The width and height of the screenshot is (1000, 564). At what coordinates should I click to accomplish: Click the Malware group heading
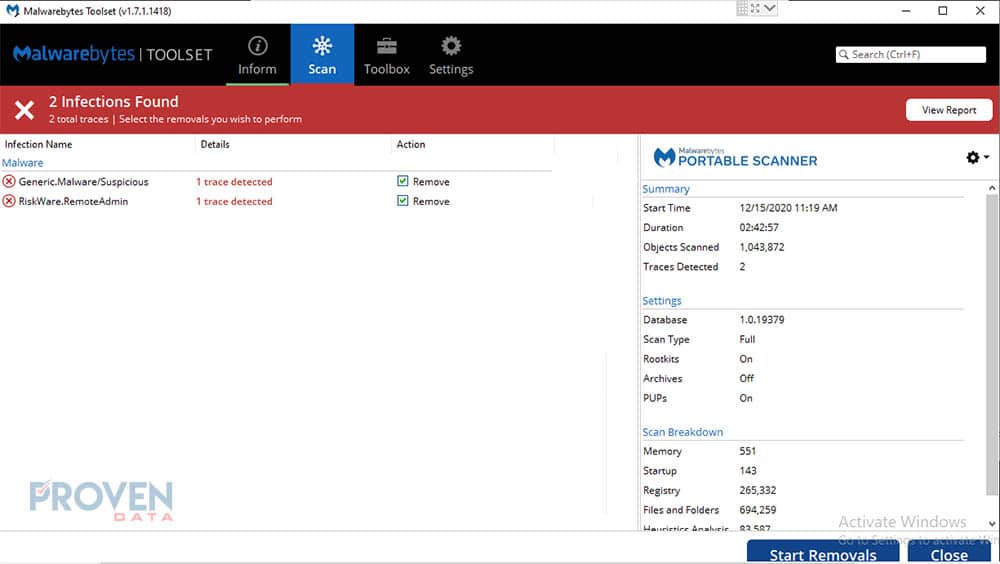point(23,163)
